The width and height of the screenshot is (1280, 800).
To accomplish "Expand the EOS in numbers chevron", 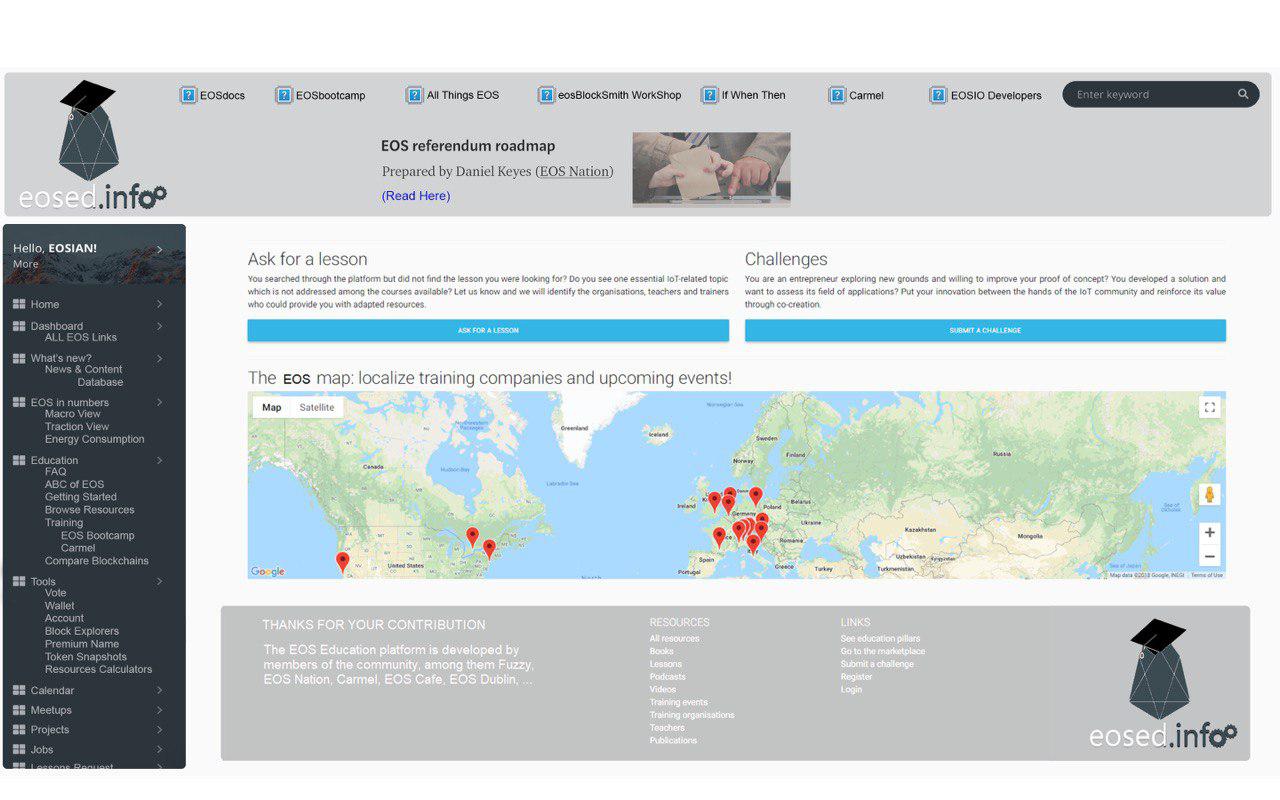I will pos(160,402).
